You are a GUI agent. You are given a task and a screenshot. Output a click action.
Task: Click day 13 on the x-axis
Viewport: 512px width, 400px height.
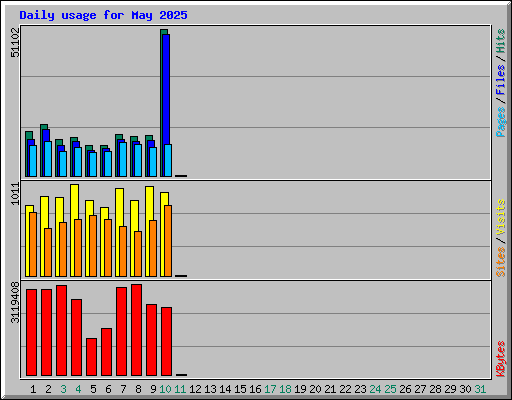pos(210,389)
